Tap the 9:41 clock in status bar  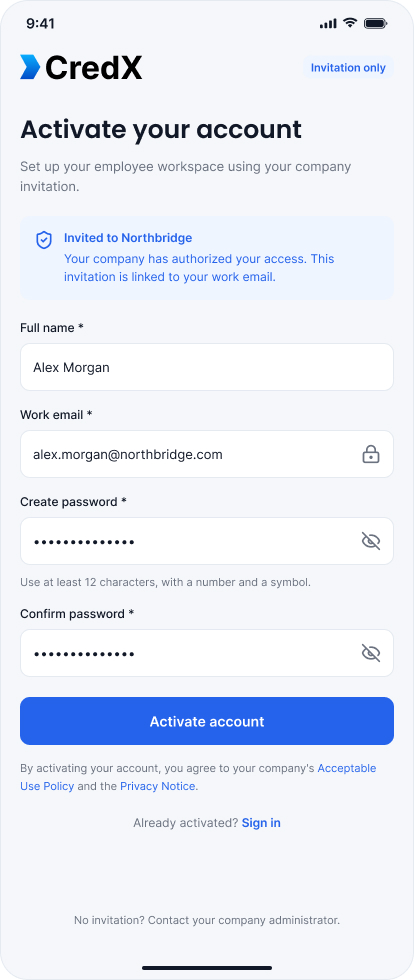pos(41,24)
